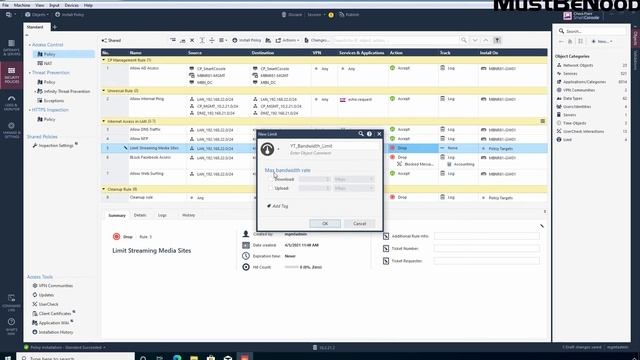
Task: Click the rulebase filter icon
Action: 497,40
